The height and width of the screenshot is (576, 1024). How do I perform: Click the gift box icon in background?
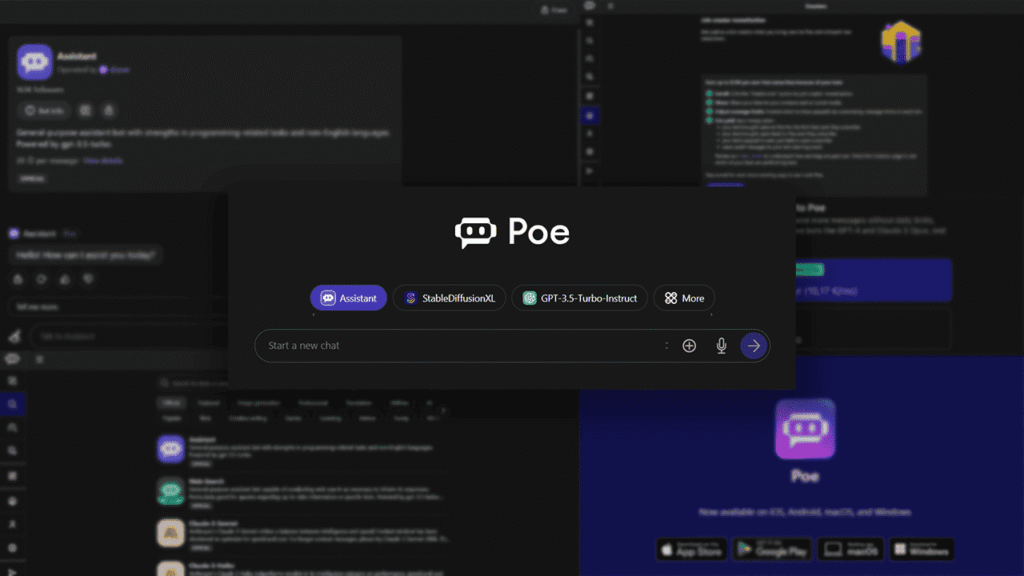point(901,42)
